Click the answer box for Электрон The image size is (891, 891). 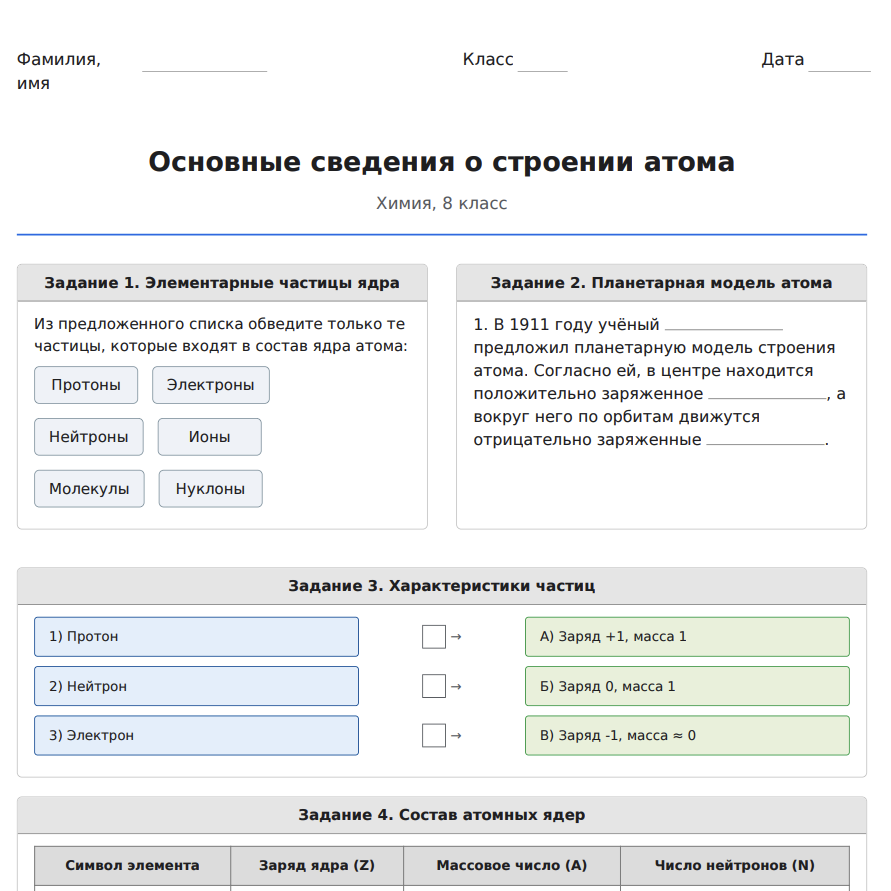pyautogui.click(x=434, y=735)
